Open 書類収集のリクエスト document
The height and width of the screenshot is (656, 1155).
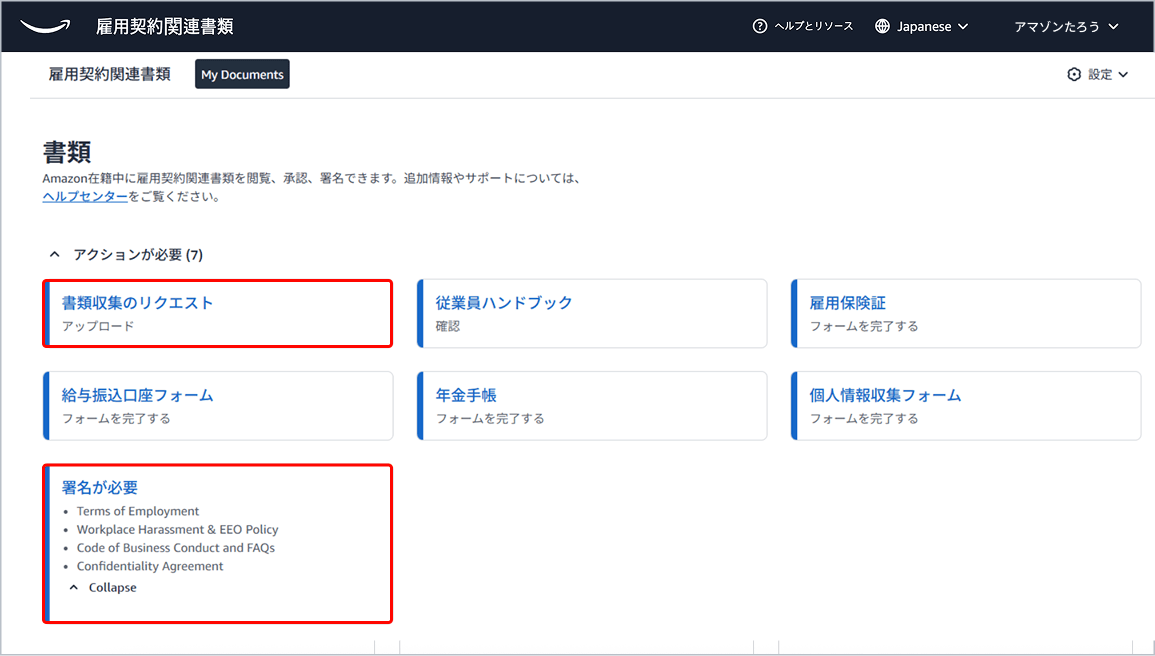137,303
